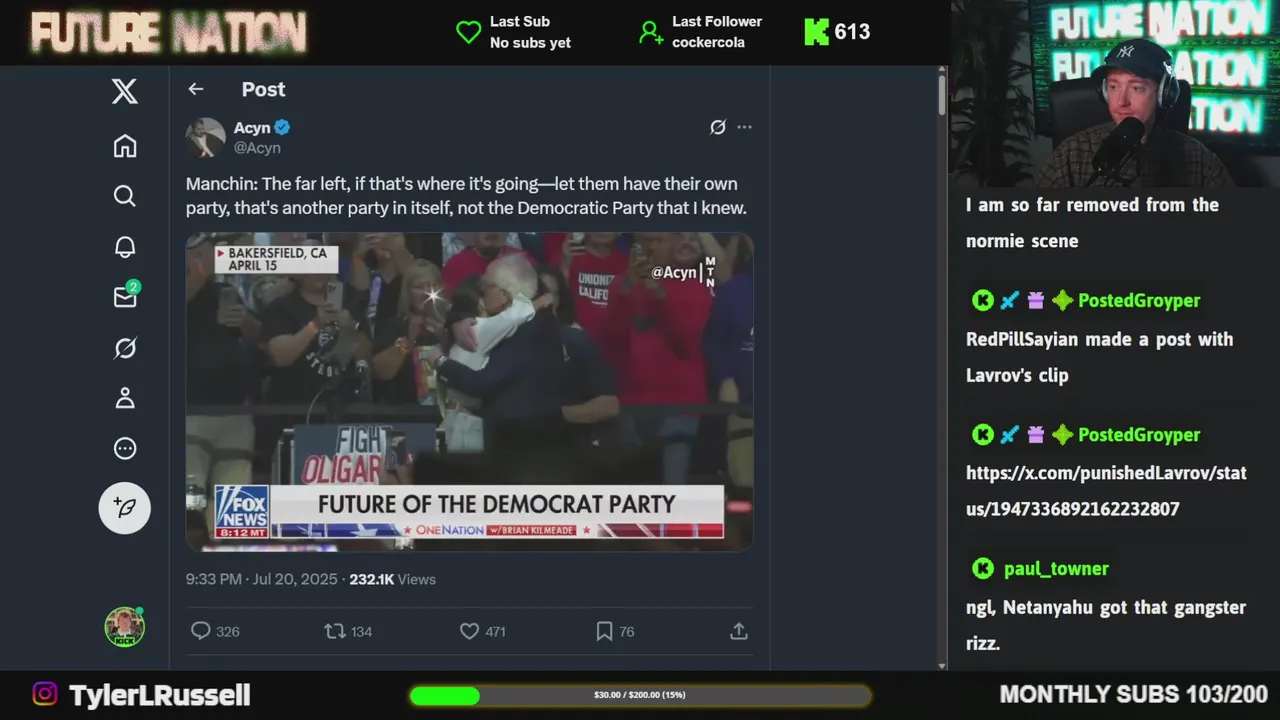
Task: Click Netanyahu gangster rizz chat message
Action: tap(1106, 625)
